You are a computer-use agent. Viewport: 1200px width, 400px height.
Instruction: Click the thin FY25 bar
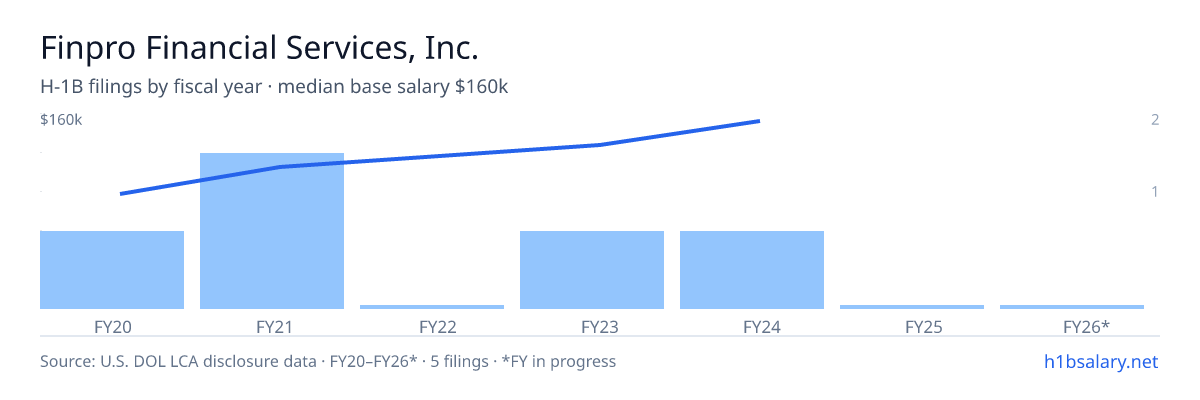tap(912, 307)
